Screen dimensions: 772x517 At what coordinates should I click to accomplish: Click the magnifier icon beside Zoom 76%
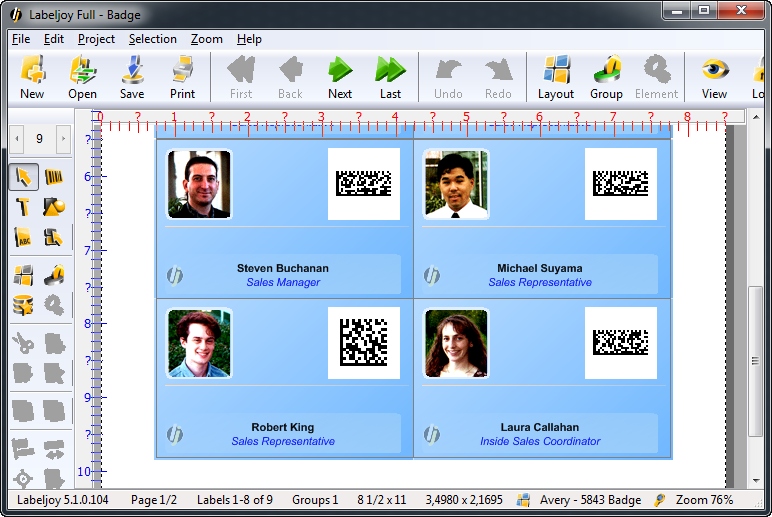(x=659, y=500)
